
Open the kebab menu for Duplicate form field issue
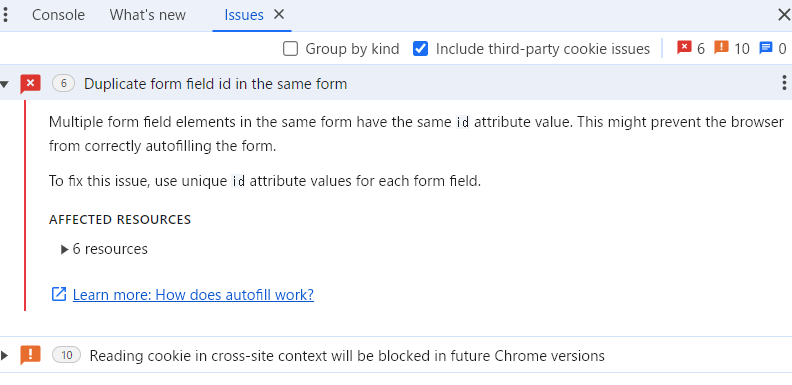[x=784, y=82]
